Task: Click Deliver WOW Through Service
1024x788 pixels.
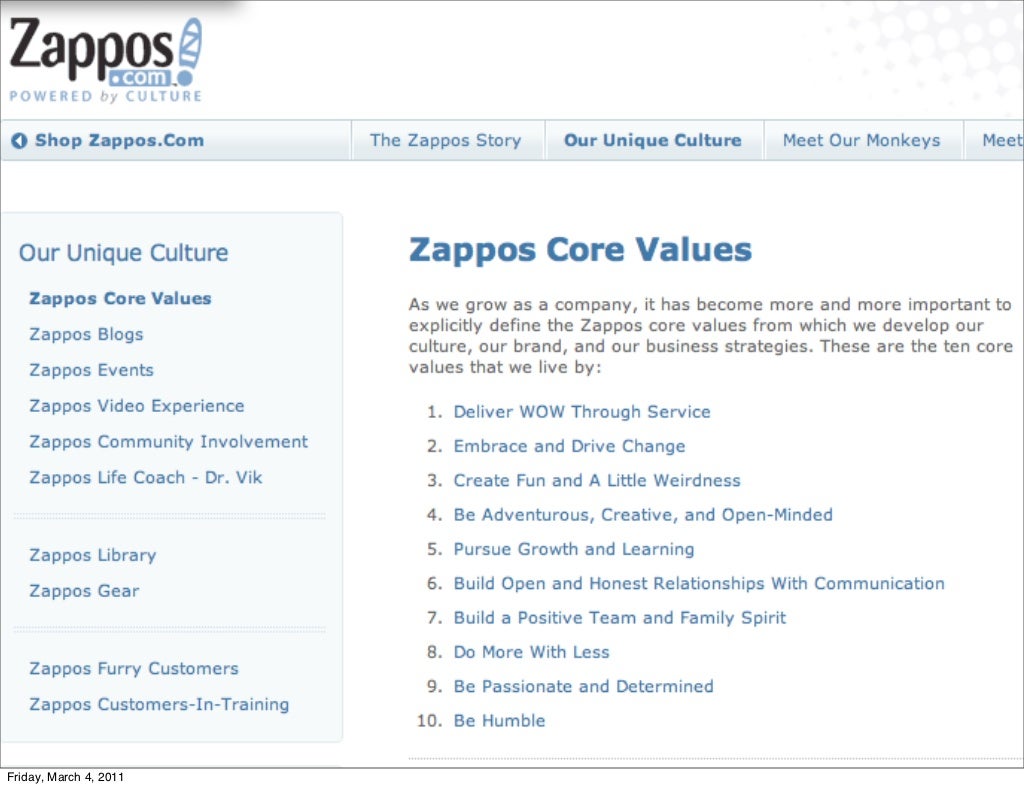Action: (582, 412)
